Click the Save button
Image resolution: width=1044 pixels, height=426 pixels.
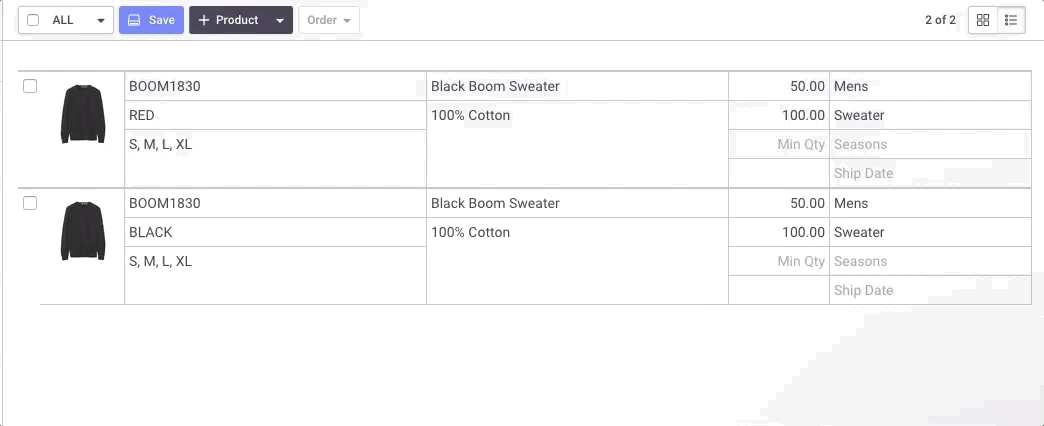151,20
